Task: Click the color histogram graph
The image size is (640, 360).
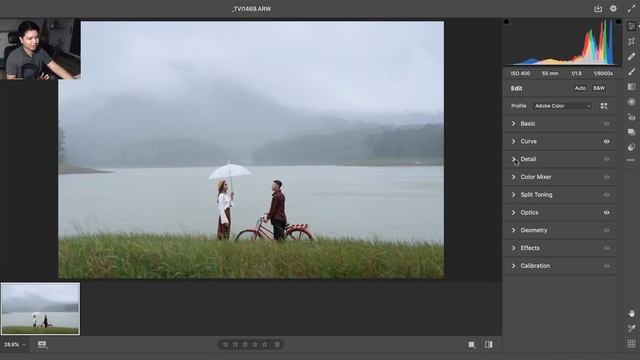Action: click(562, 42)
